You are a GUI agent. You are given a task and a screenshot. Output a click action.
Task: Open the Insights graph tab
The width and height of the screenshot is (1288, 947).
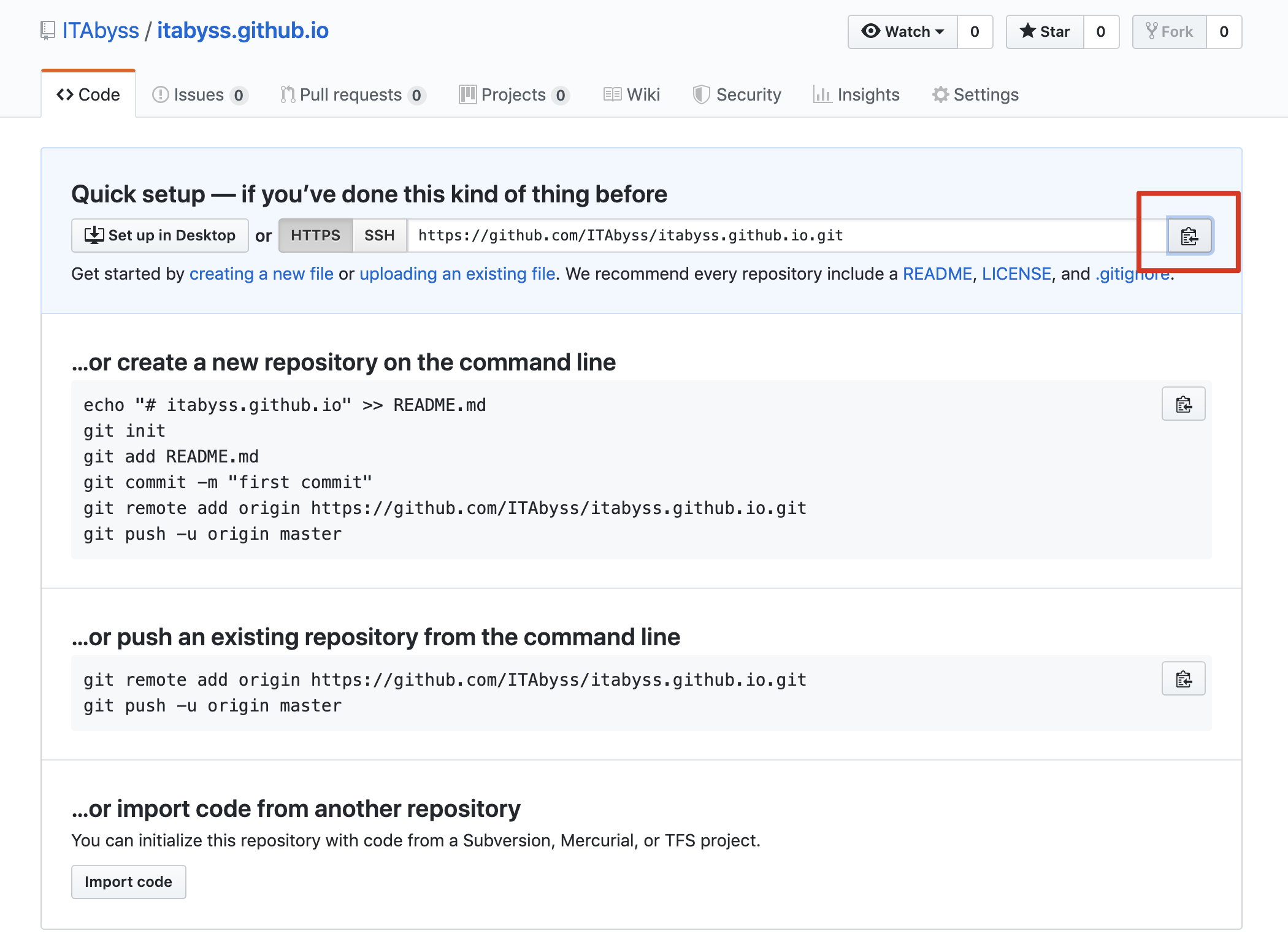pos(856,94)
